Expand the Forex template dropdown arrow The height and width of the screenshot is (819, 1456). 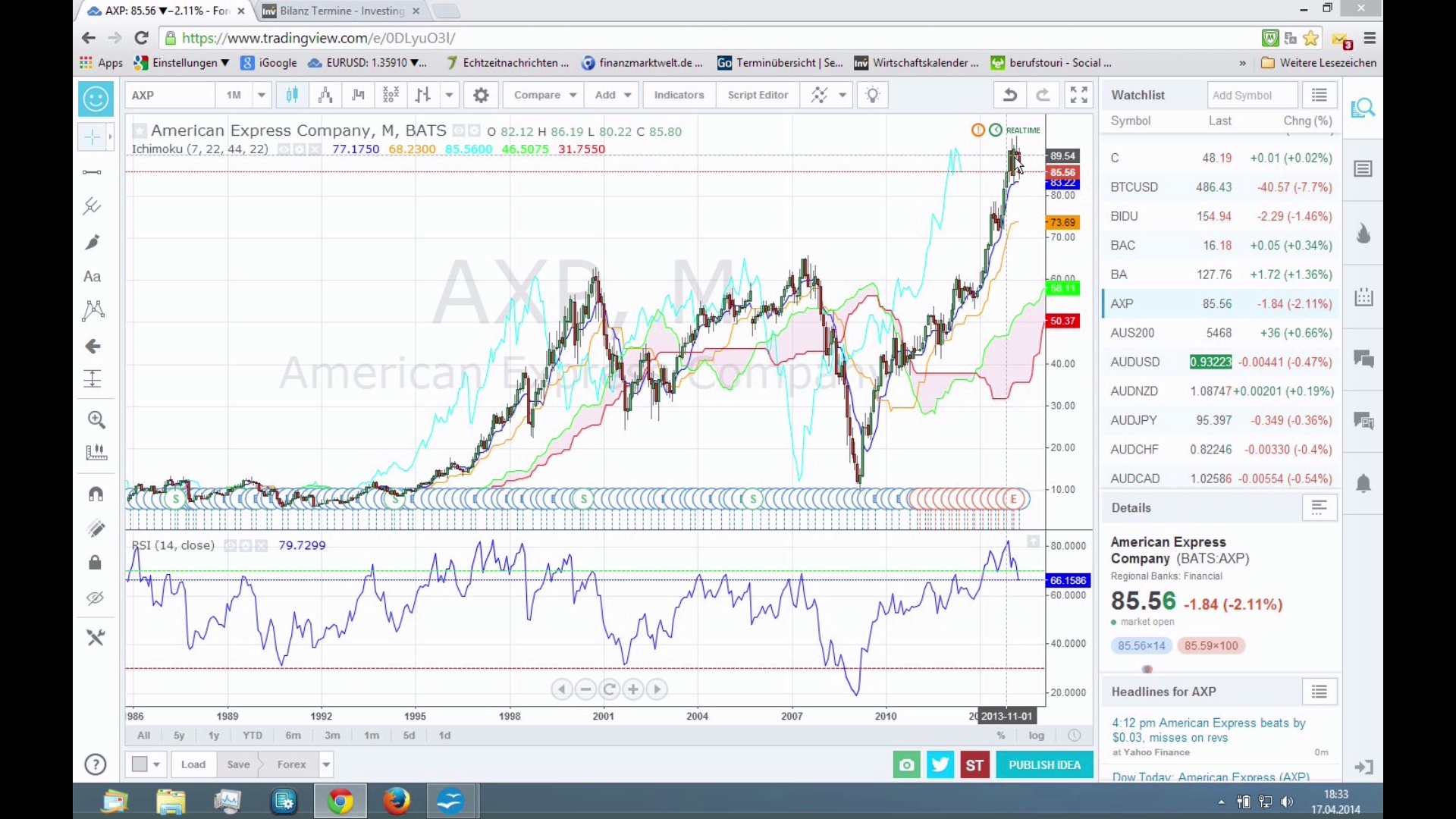point(326,764)
